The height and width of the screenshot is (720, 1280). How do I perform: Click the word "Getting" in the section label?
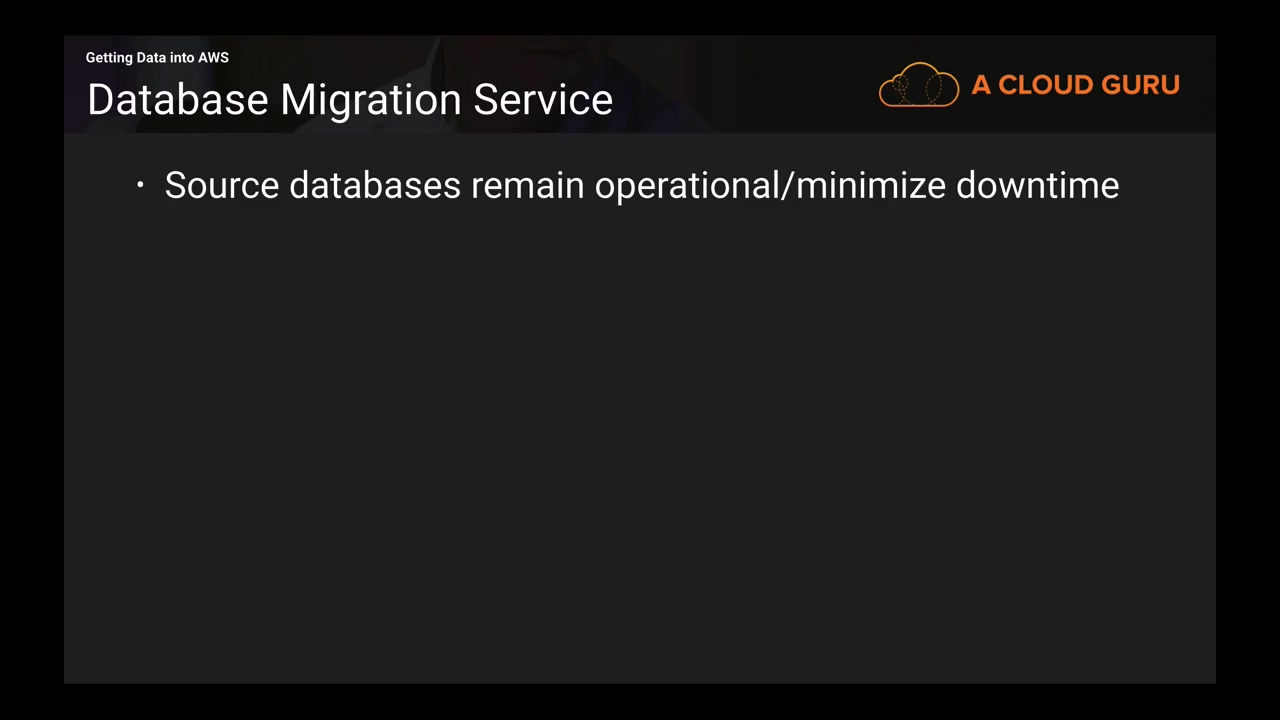pos(109,58)
